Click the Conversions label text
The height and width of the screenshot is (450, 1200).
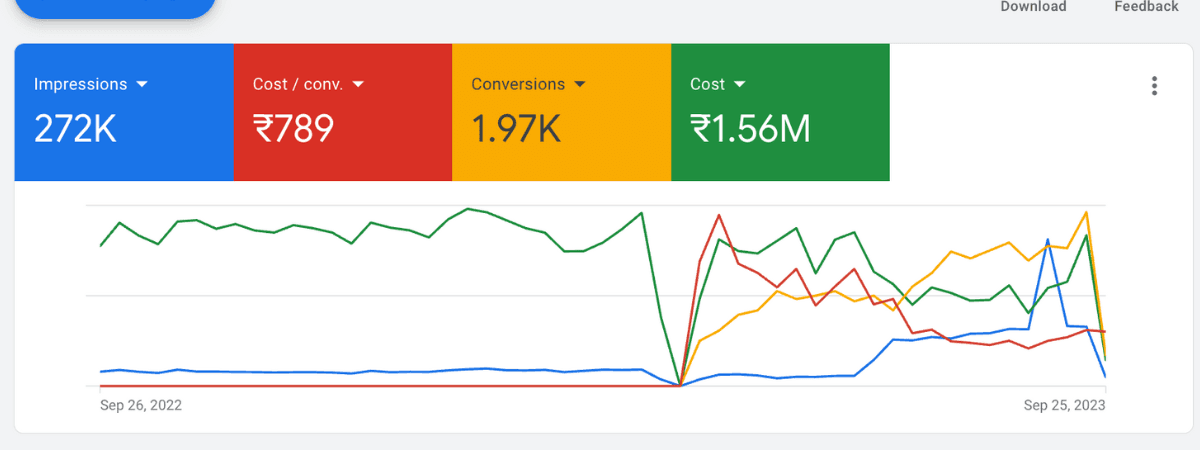click(518, 85)
